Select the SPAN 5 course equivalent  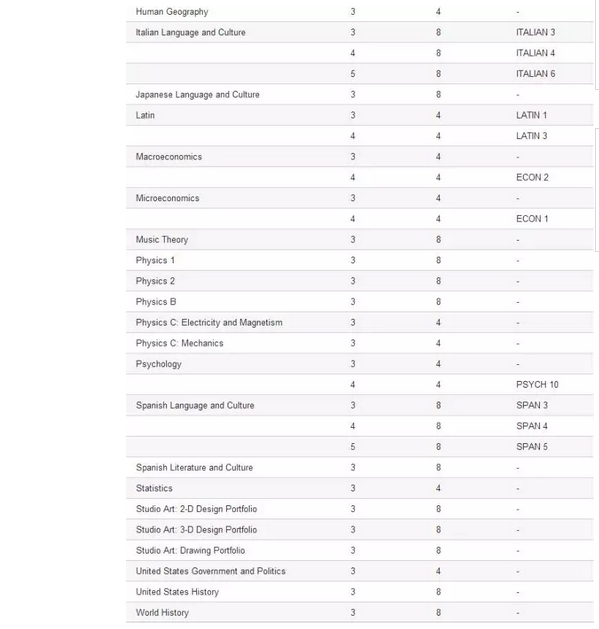click(x=532, y=447)
